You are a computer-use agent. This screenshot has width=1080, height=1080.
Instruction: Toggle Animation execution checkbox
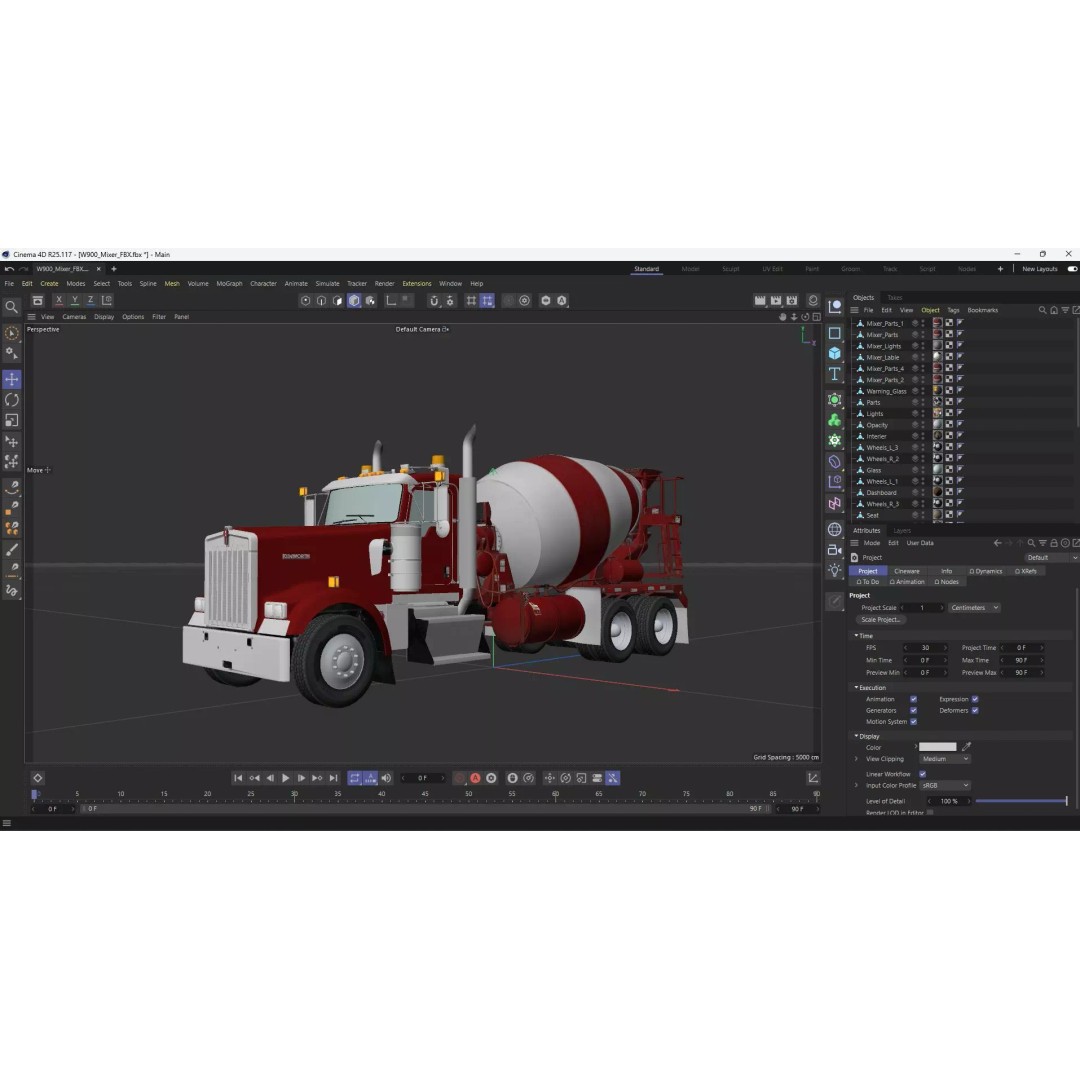[x=913, y=699]
